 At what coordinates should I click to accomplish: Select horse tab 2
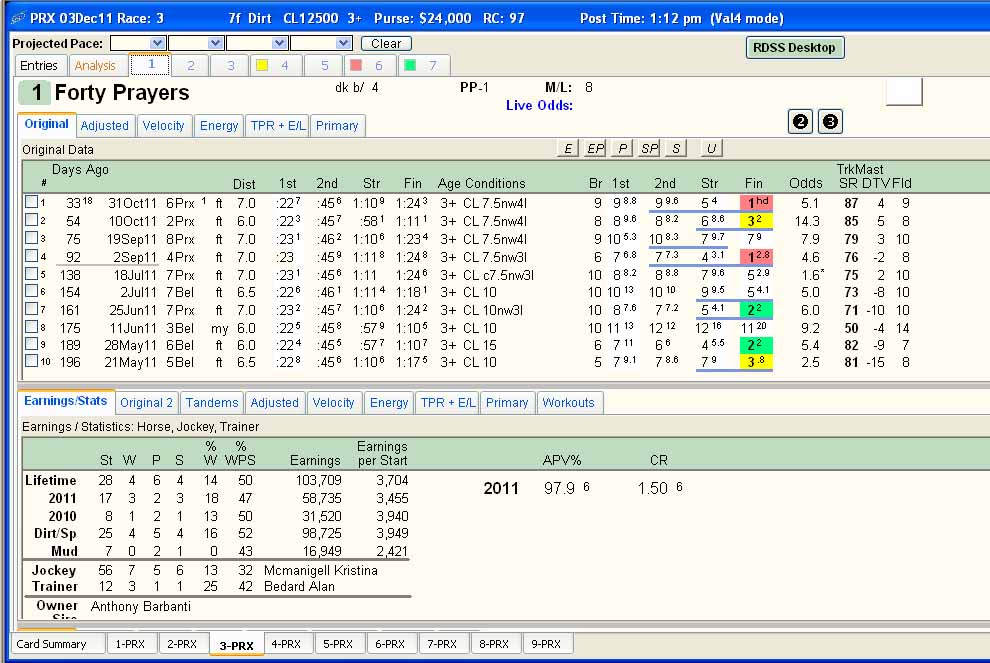pos(190,66)
